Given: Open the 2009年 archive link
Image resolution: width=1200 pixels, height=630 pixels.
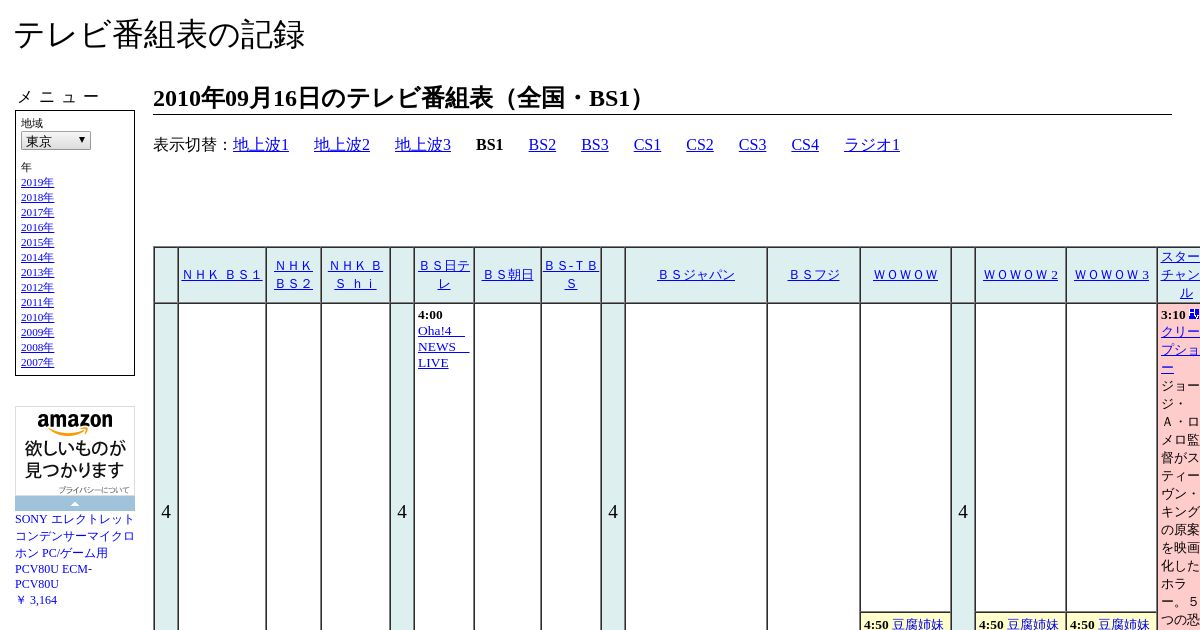Looking at the screenshot, I should coord(37,332).
